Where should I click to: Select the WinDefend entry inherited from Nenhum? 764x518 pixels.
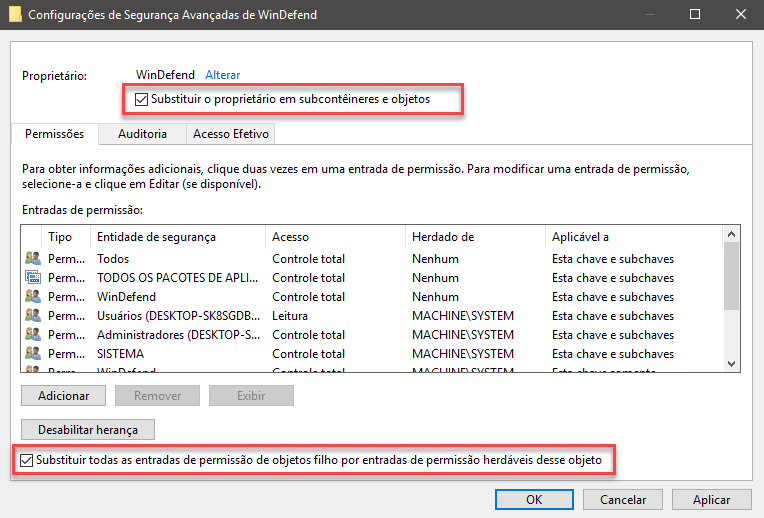coord(372,296)
